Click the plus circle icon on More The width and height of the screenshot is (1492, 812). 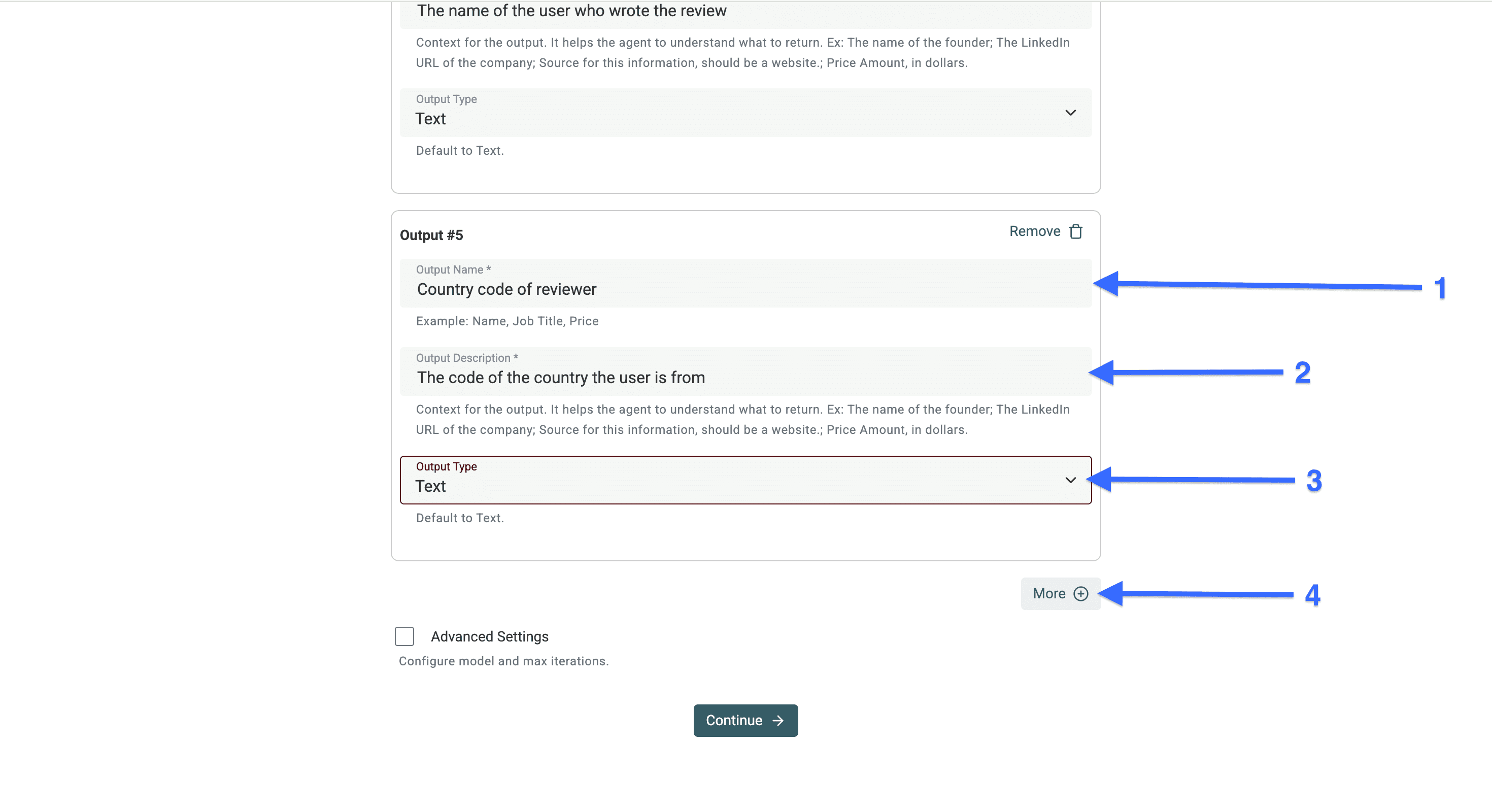tap(1081, 594)
